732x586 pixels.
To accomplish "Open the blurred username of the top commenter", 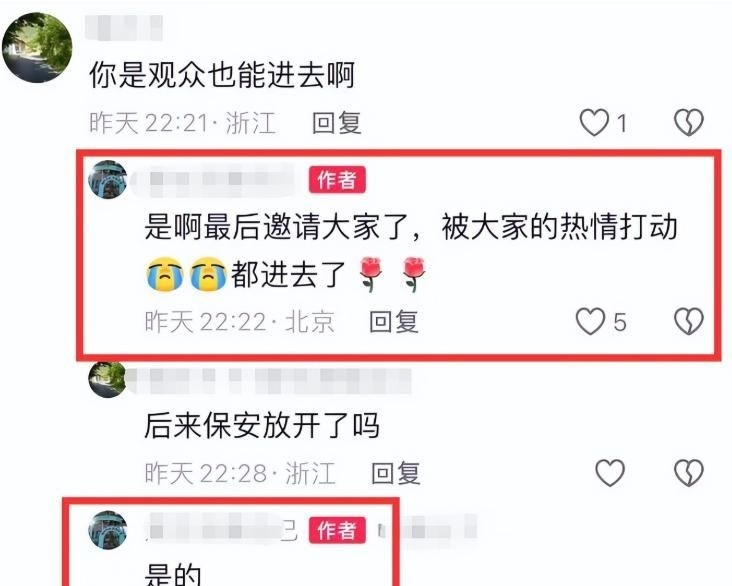I will click(124, 28).
